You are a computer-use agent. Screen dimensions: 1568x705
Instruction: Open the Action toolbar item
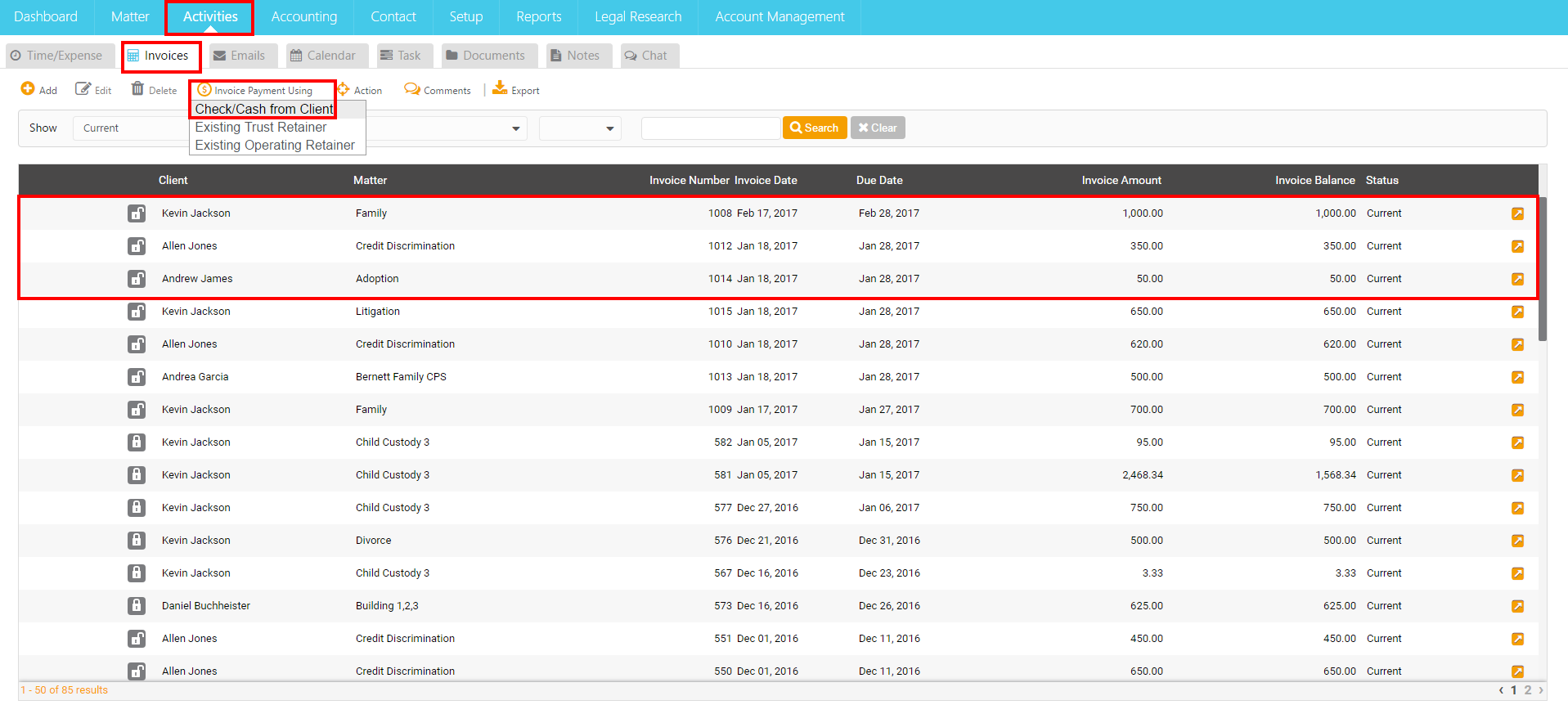pos(361,90)
